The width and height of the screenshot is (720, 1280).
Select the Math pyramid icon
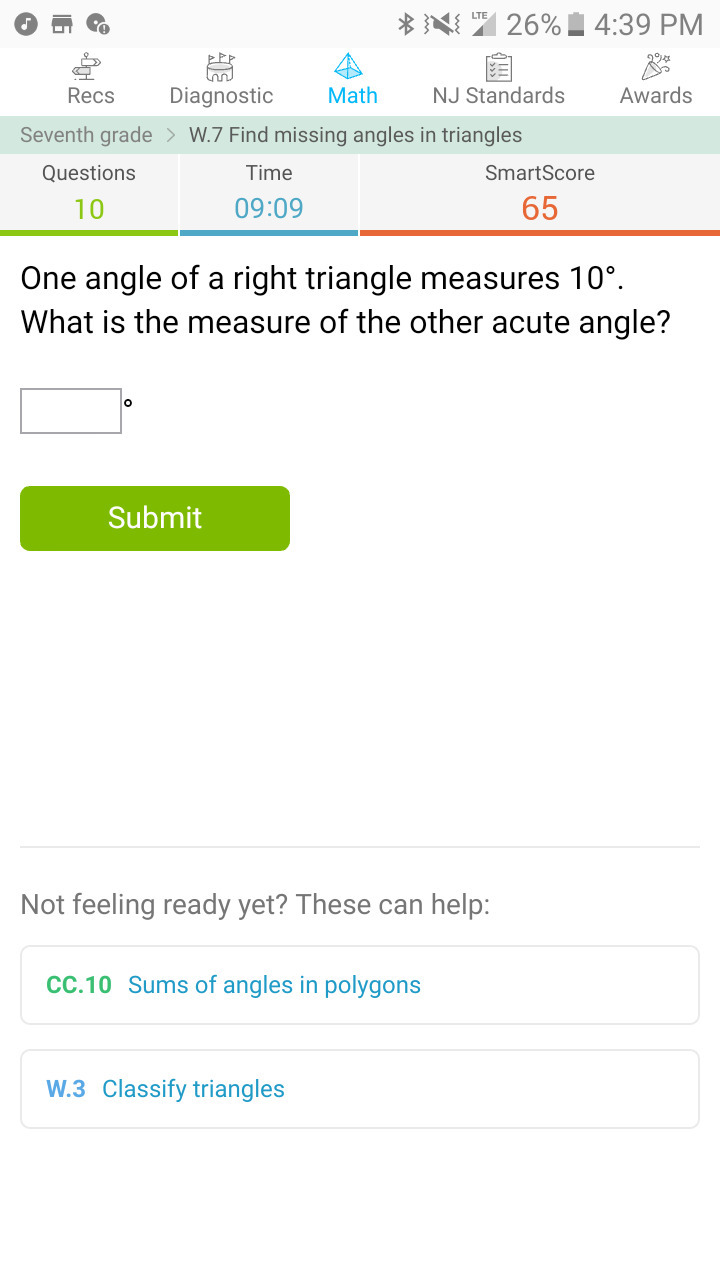coord(348,67)
